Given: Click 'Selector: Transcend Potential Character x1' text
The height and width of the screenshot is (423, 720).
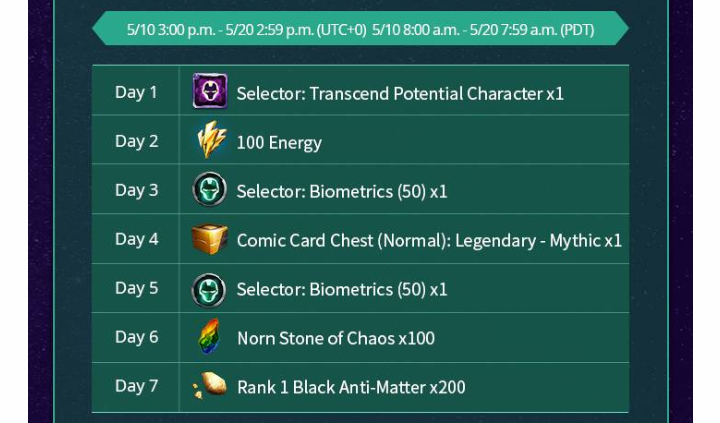Looking at the screenshot, I should [400, 94].
